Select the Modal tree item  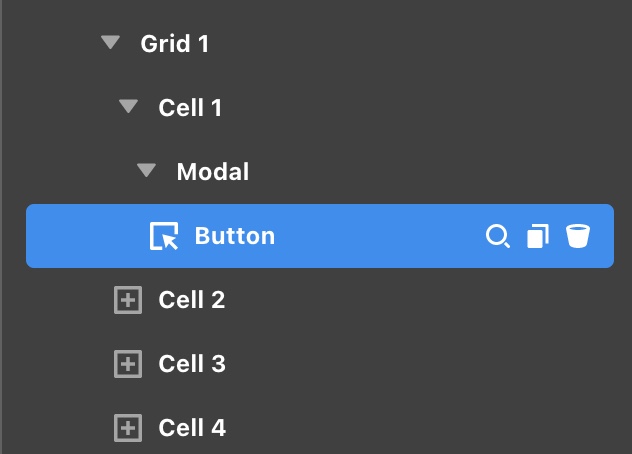pos(212,171)
